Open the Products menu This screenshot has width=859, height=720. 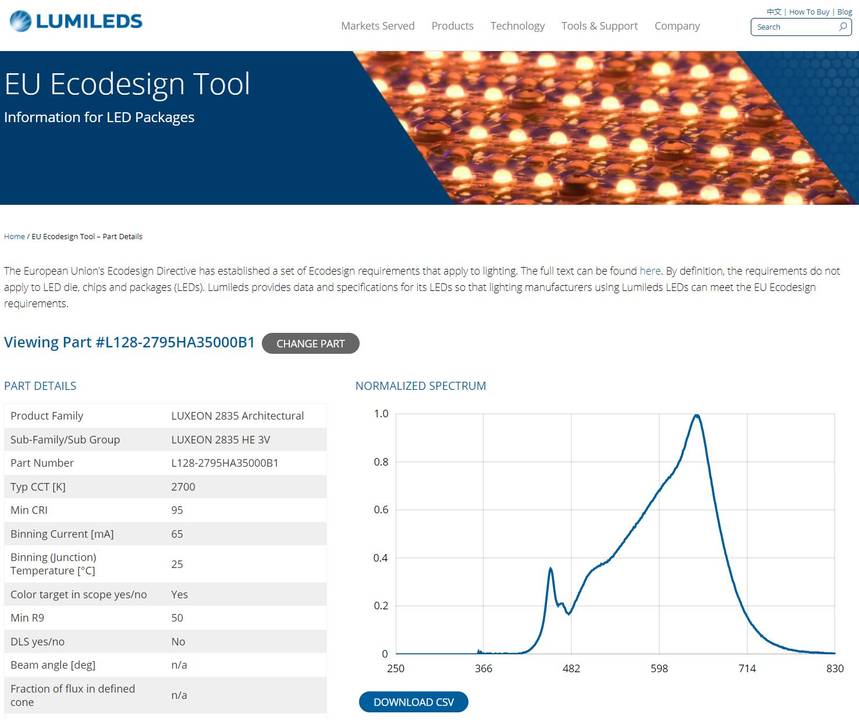(452, 26)
